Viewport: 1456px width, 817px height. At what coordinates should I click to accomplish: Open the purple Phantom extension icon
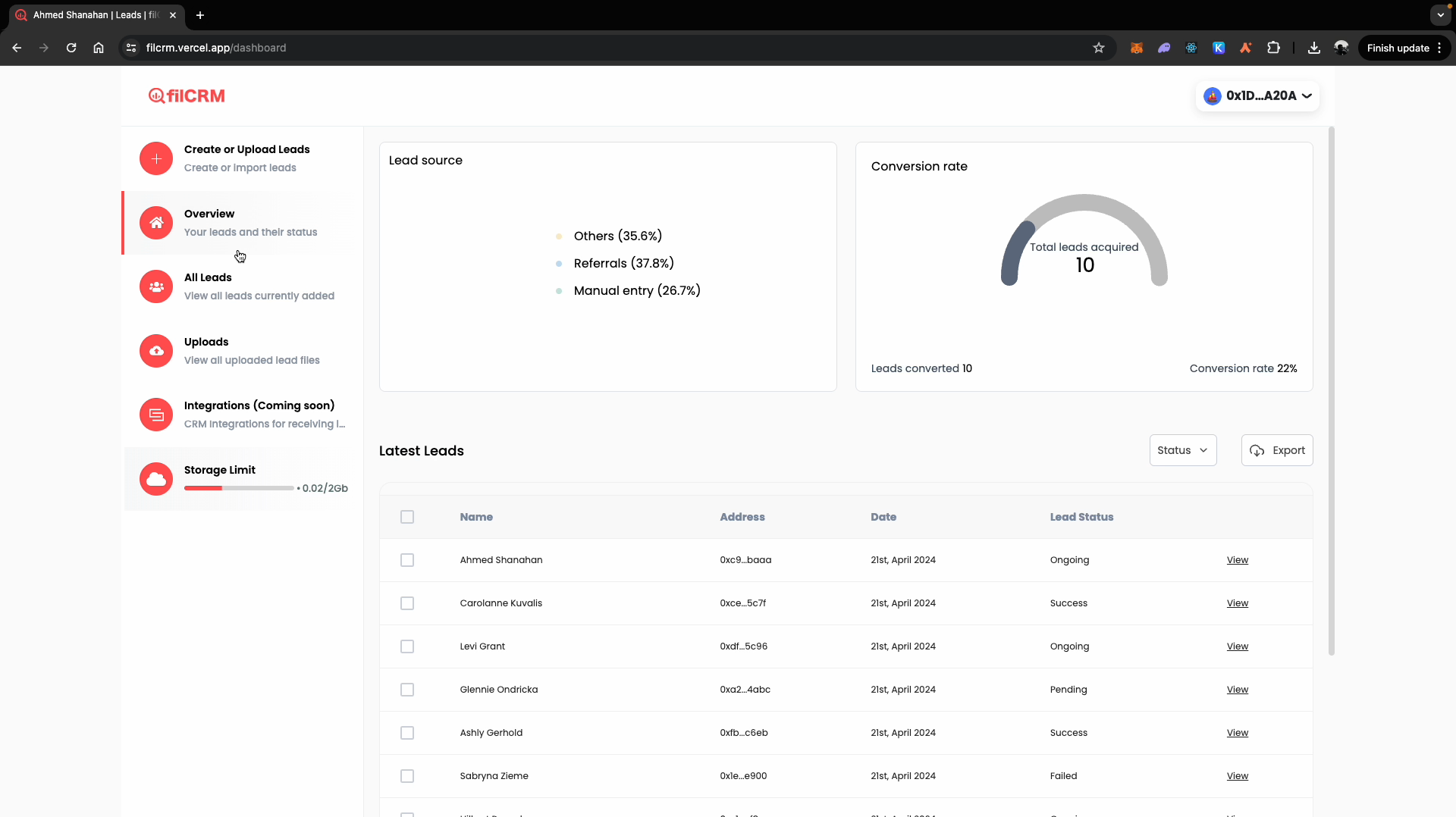click(1164, 48)
